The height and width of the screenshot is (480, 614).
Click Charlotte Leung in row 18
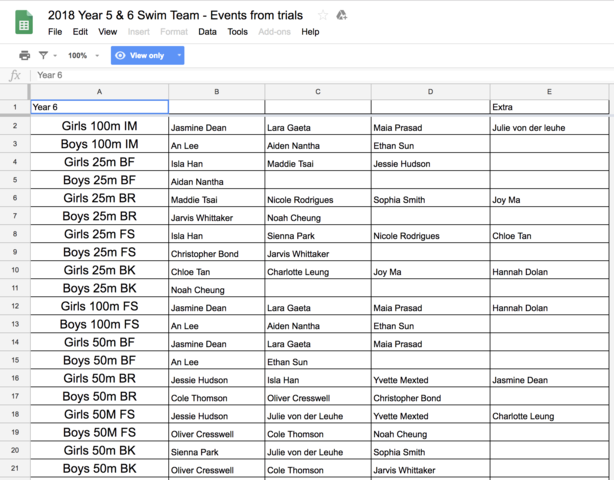pos(549,414)
